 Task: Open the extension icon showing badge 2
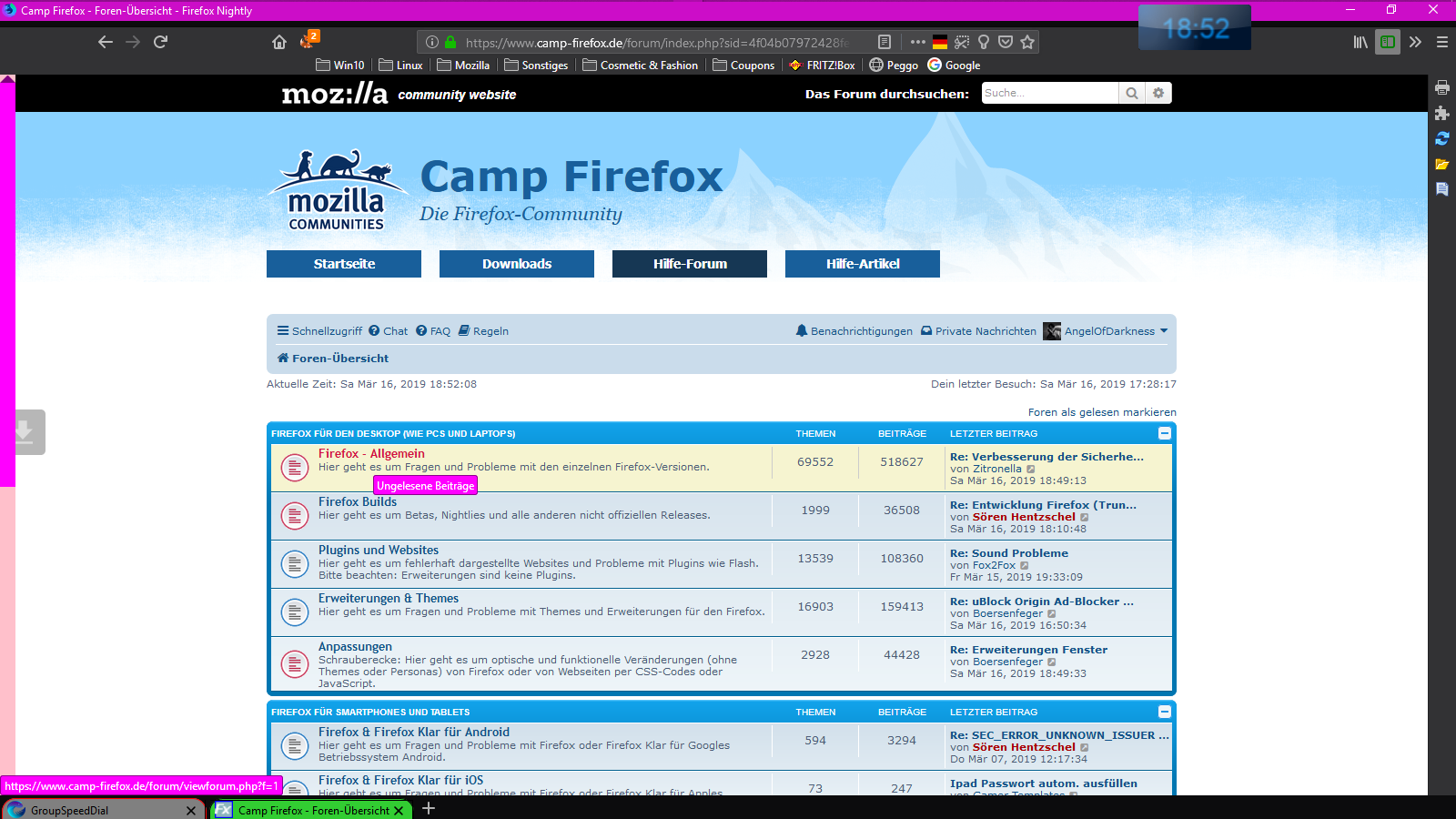pos(308,40)
